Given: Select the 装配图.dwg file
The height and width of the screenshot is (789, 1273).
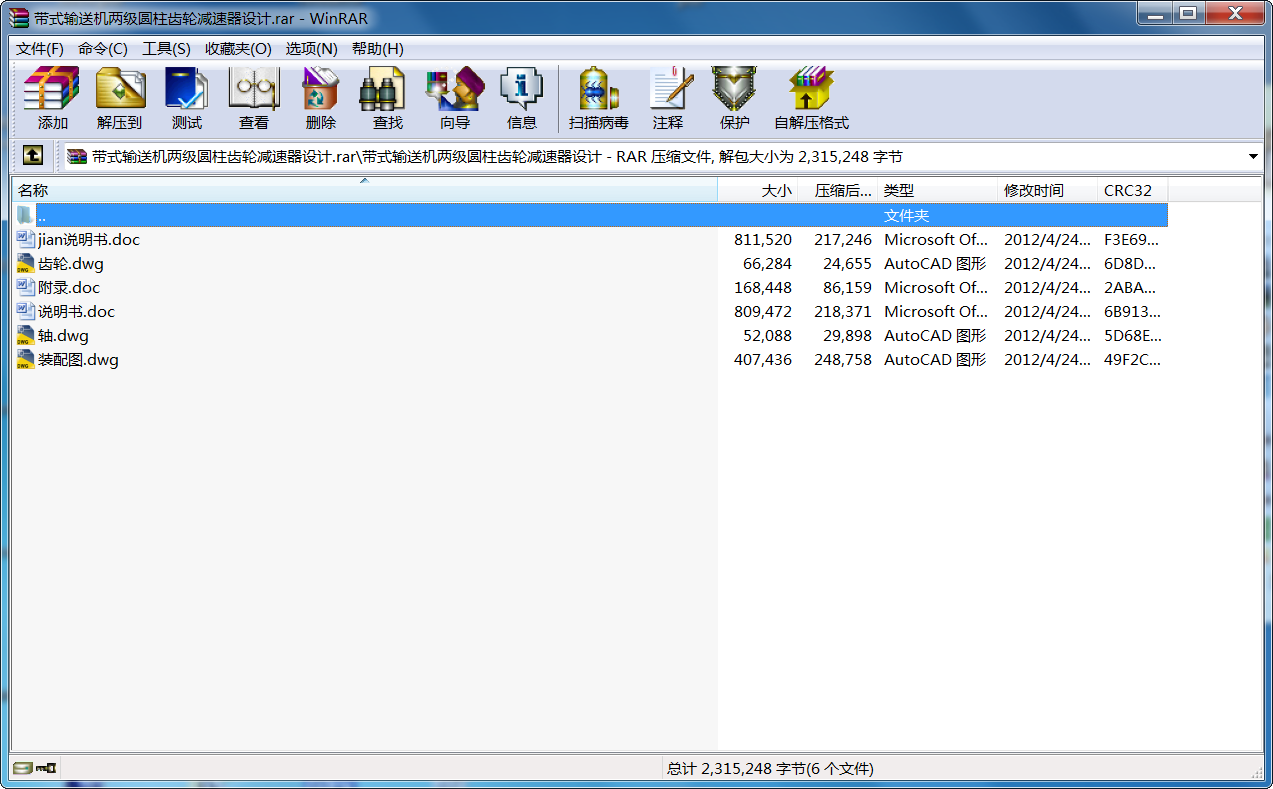Looking at the screenshot, I should (x=78, y=360).
